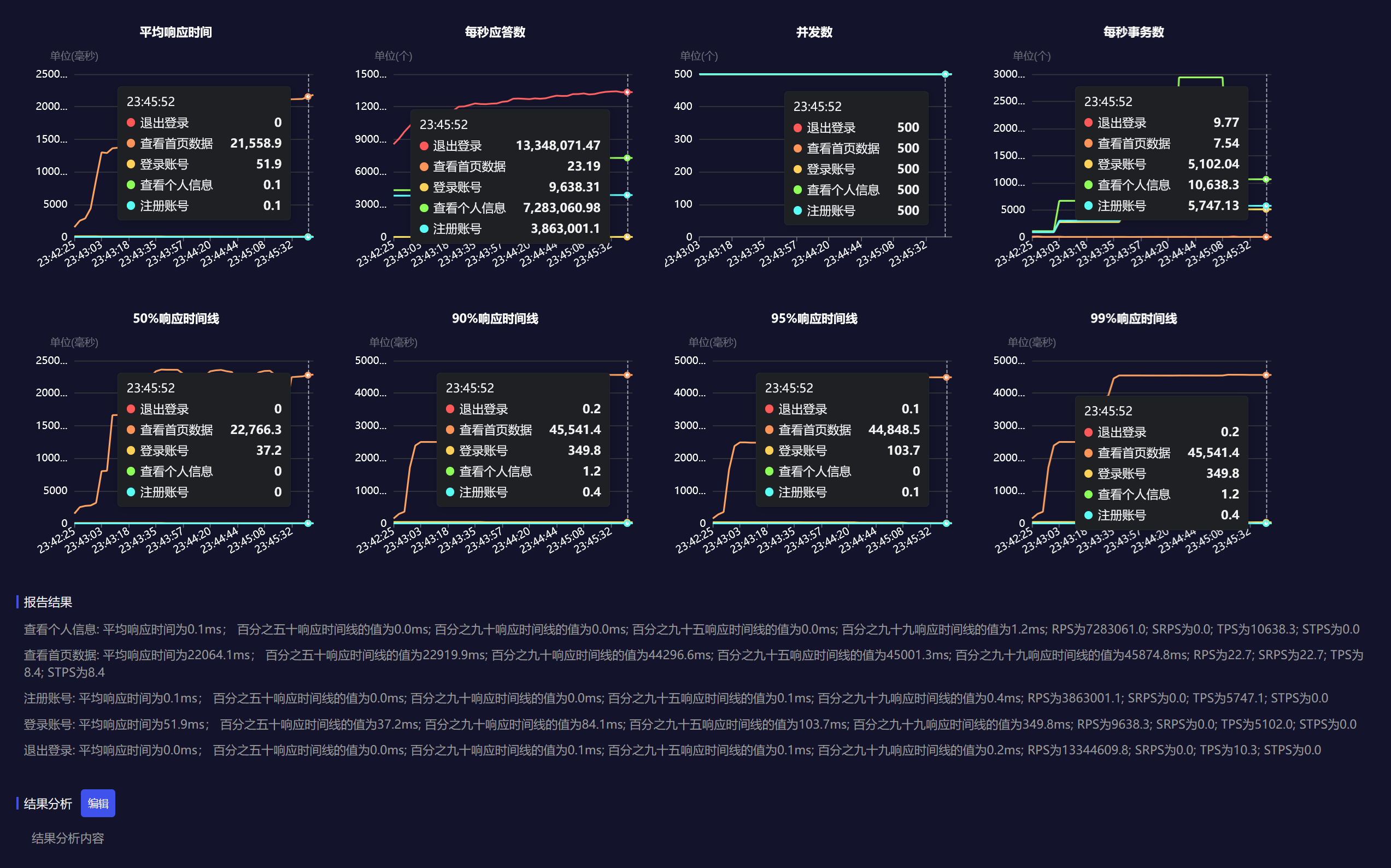Click the 平均响应时间 chart title
Image resolution: width=1391 pixels, height=868 pixels.
pos(175,32)
